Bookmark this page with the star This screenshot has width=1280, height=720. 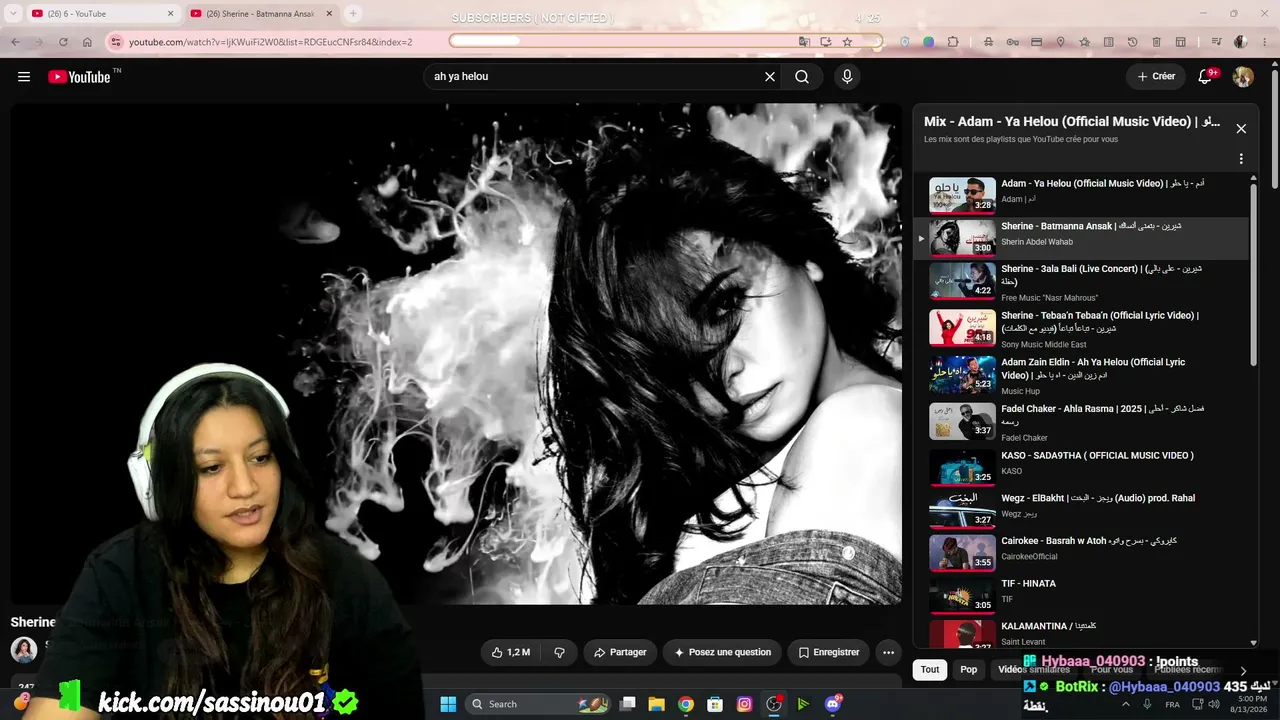coord(847,42)
